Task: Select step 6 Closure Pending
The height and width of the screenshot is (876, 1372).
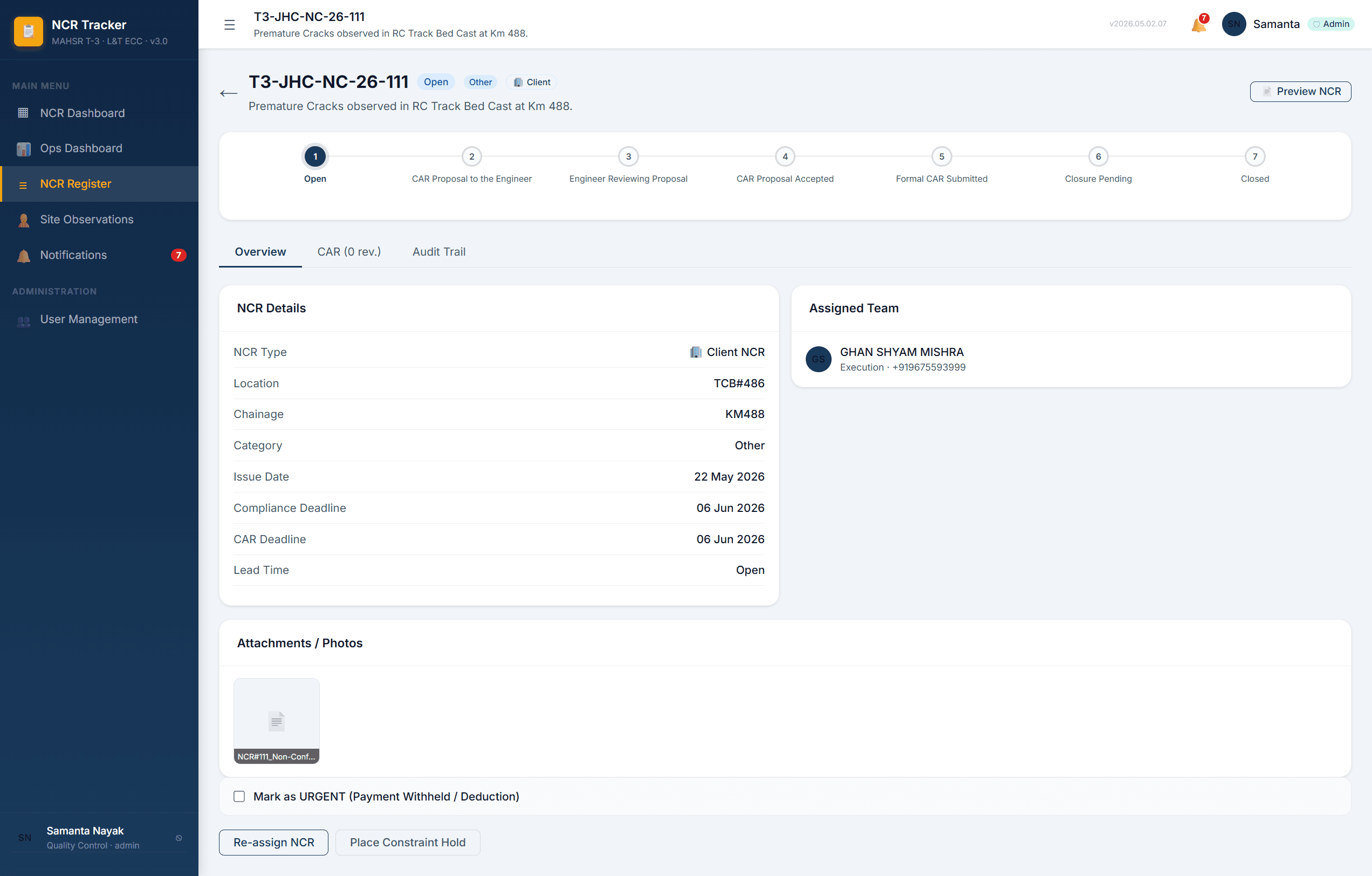Action: (x=1098, y=157)
